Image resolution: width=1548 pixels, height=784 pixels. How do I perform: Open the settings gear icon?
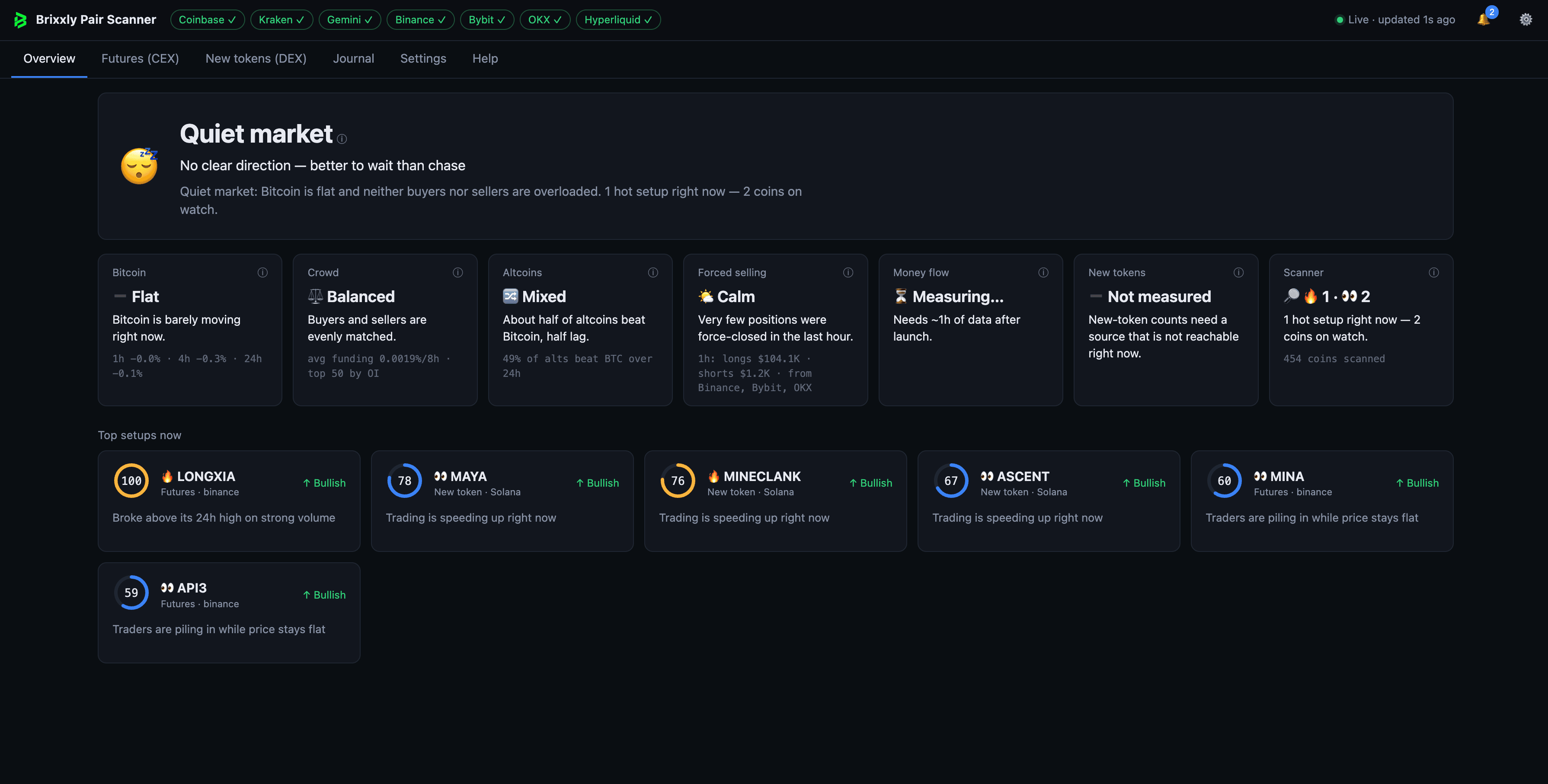tap(1526, 20)
